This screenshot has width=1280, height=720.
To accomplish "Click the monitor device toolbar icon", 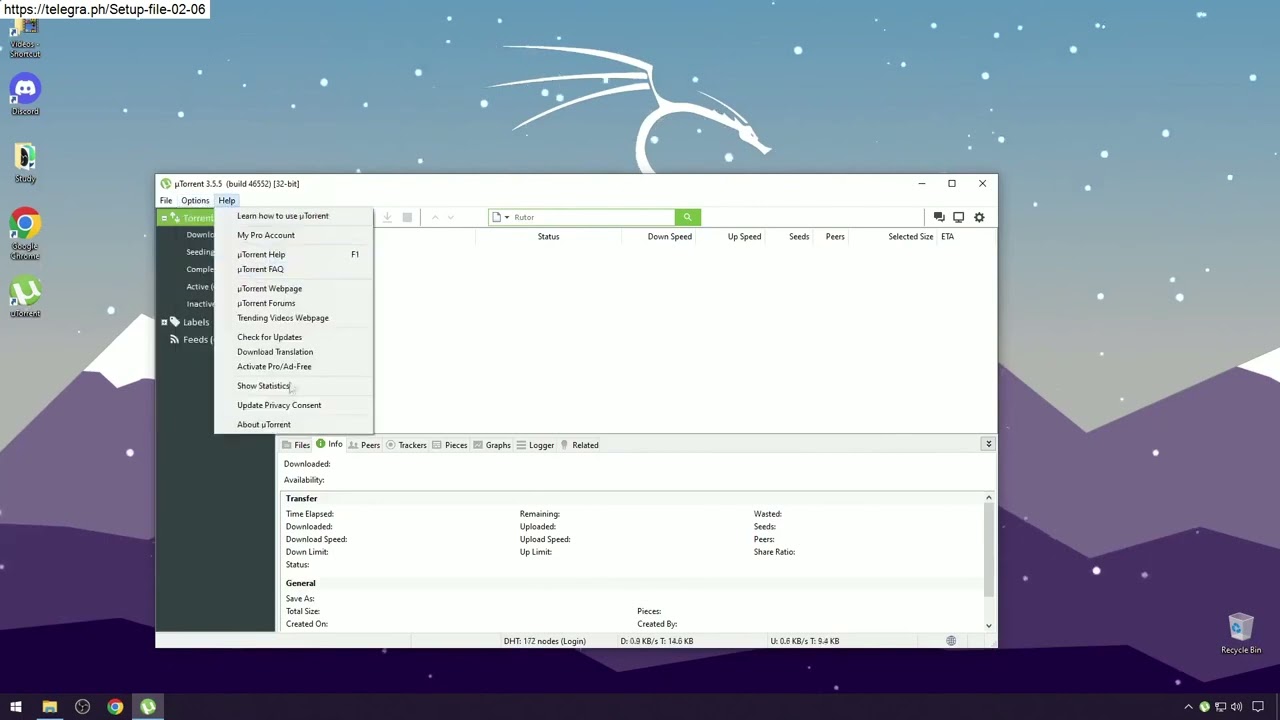I will [x=958, y=217].
